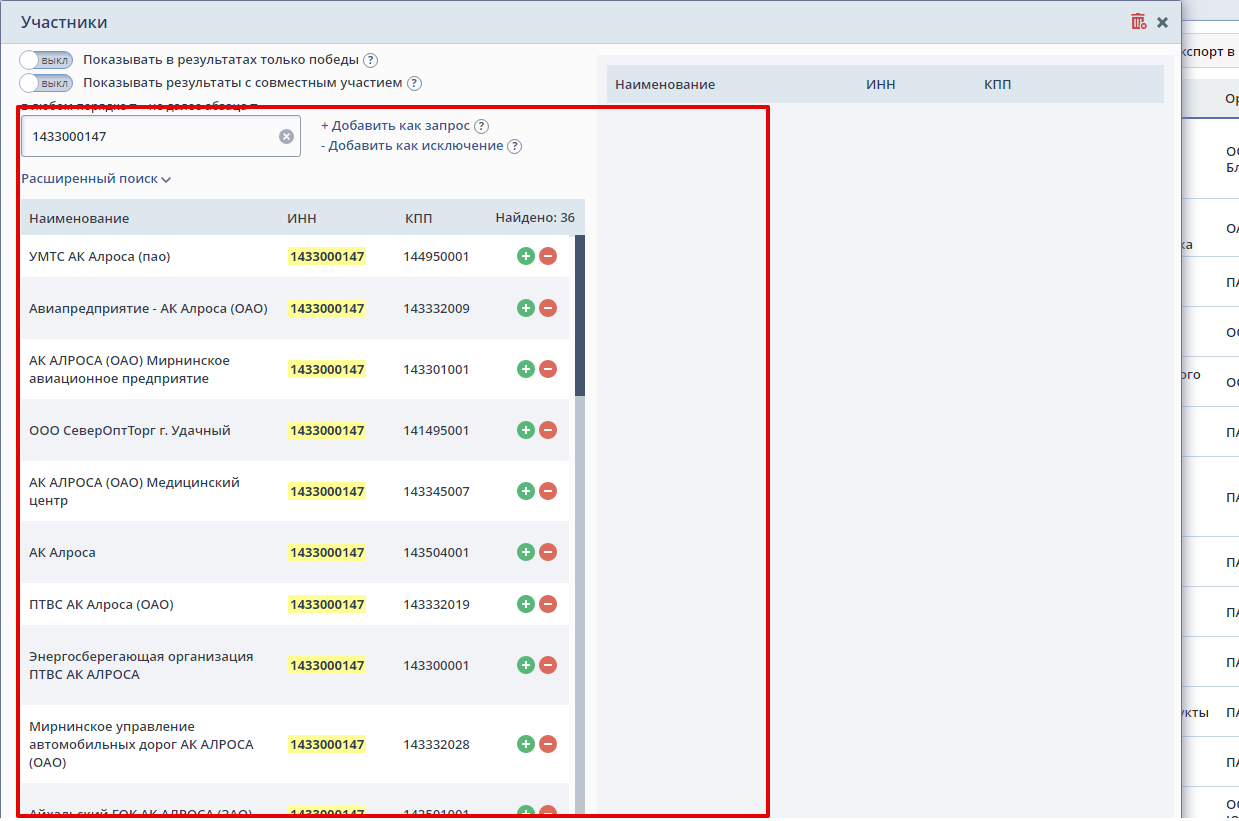The image size is (1239, 821).
Task: Click the ИНН column header in results
Action: click(x=302, y=218)
